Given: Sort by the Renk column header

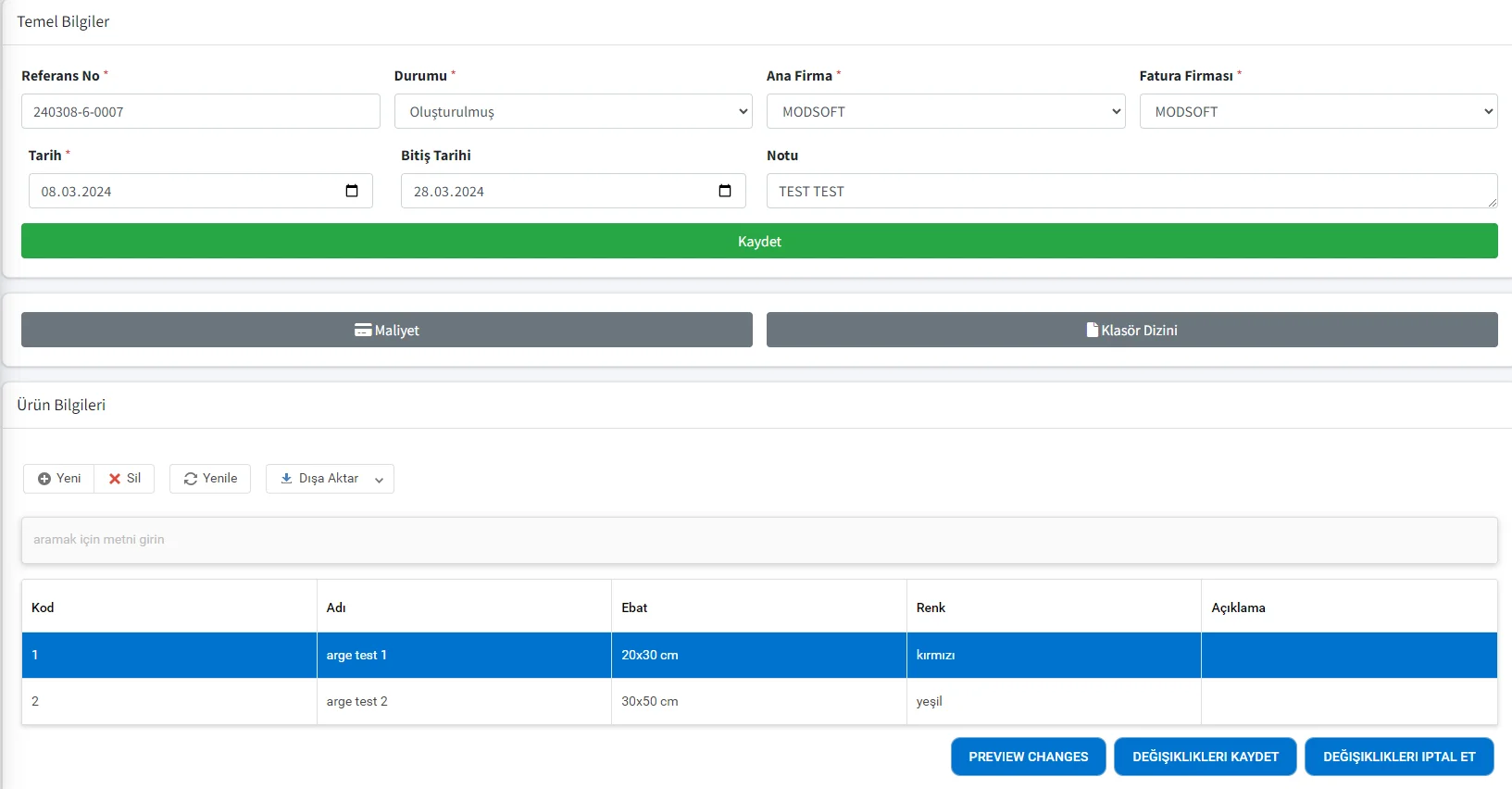Looking at the screenshot, I should coord(1054,607).
